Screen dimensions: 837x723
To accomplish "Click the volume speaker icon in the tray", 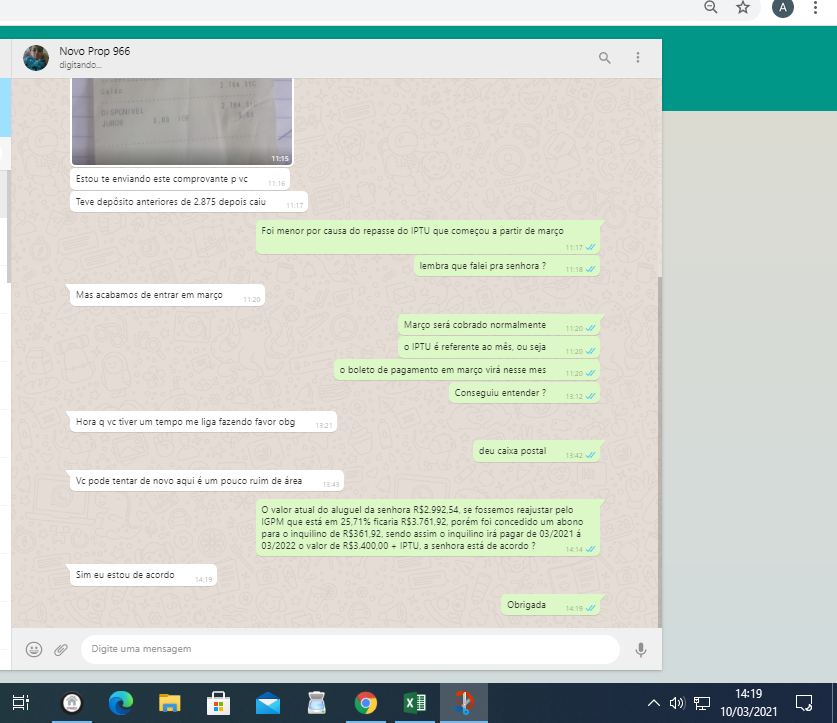I will (677, 703).
